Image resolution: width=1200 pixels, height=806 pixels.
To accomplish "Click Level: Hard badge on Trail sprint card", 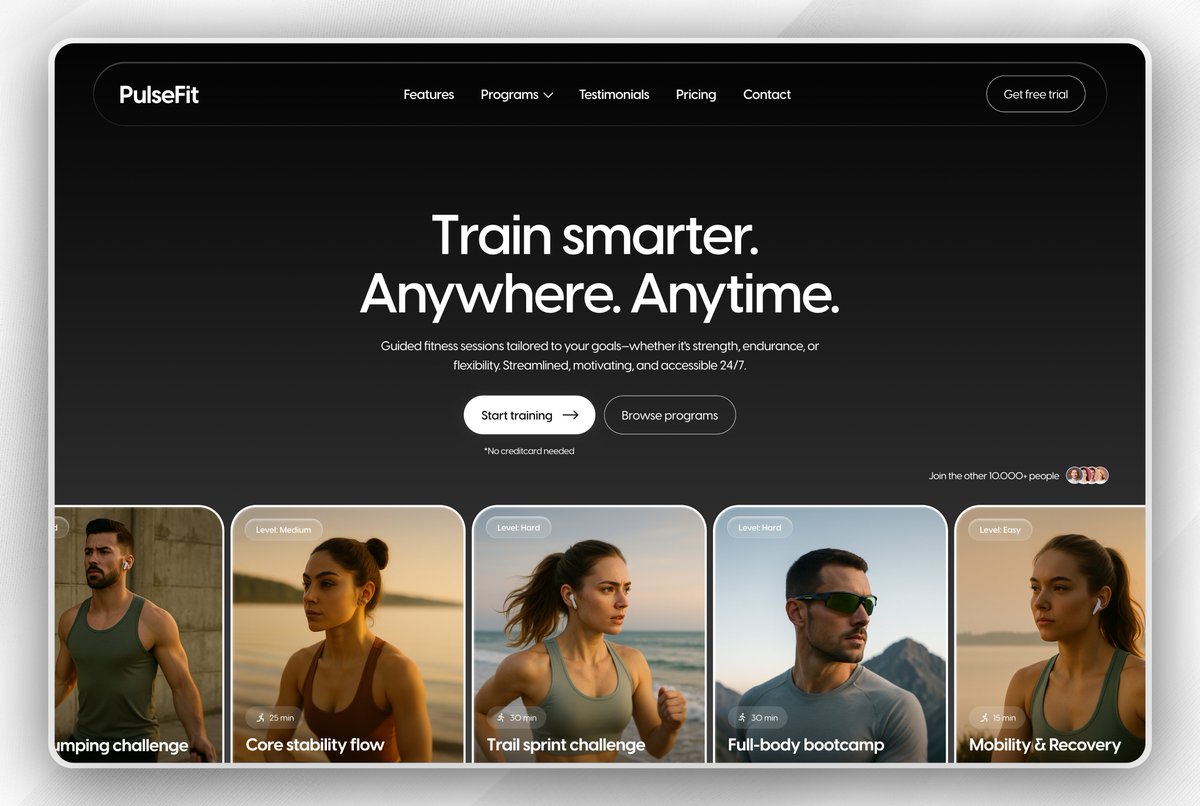I will pos(518,527).
